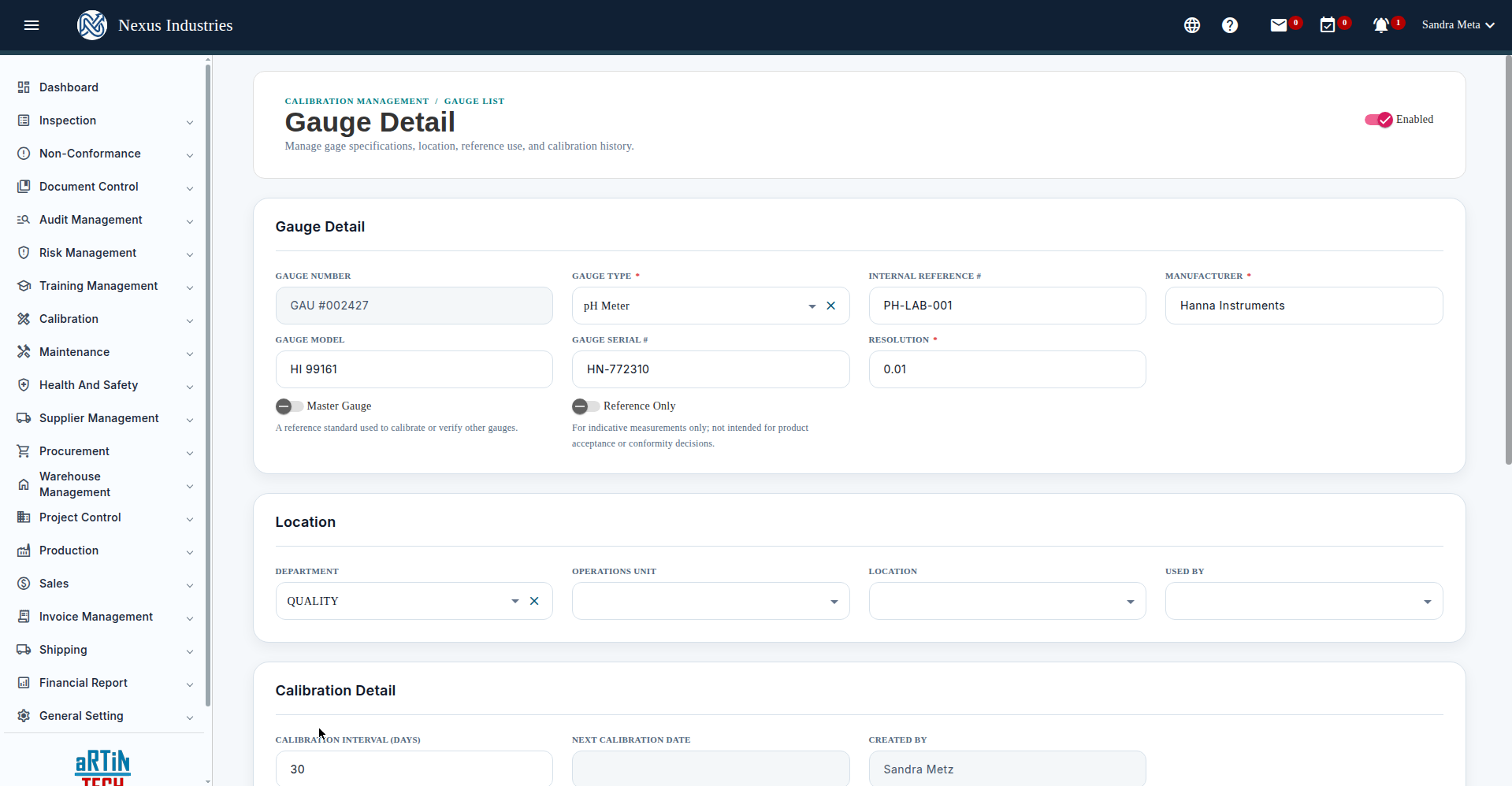Image resolution: width=1512 pixels, height=786 pixels.
Task: Click the Manufacturer input field
Action: [x=1304, y=306]
